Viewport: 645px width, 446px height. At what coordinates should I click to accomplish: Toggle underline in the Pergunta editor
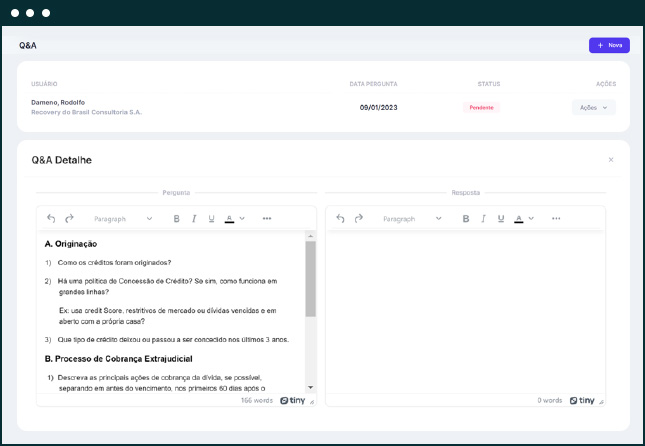[211, 218]
